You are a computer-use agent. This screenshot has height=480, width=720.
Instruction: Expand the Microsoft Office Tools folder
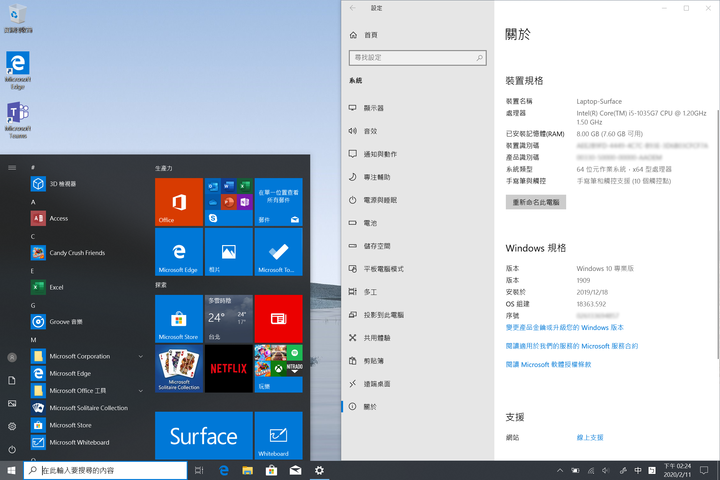tap(87, 390)
